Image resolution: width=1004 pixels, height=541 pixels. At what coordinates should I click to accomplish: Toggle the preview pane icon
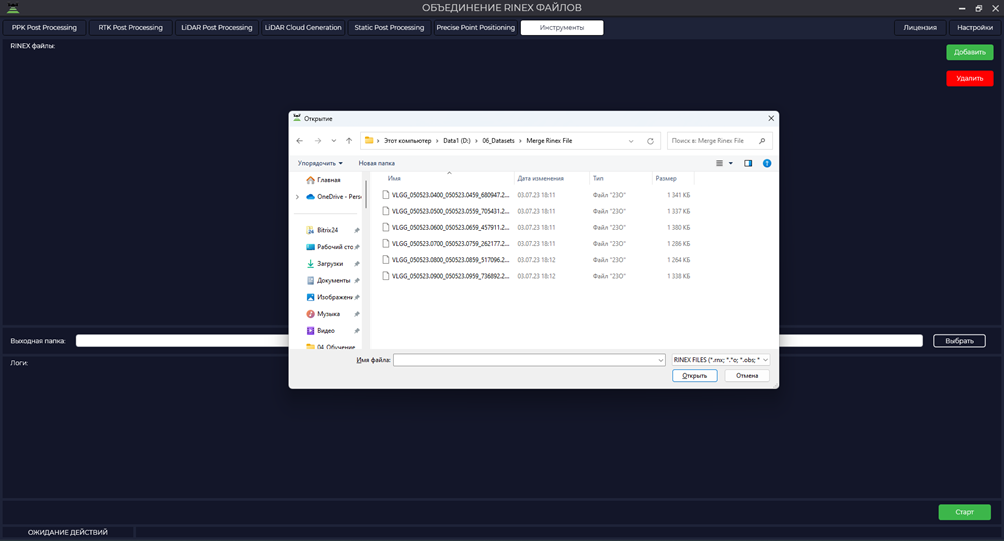(748, 163)
